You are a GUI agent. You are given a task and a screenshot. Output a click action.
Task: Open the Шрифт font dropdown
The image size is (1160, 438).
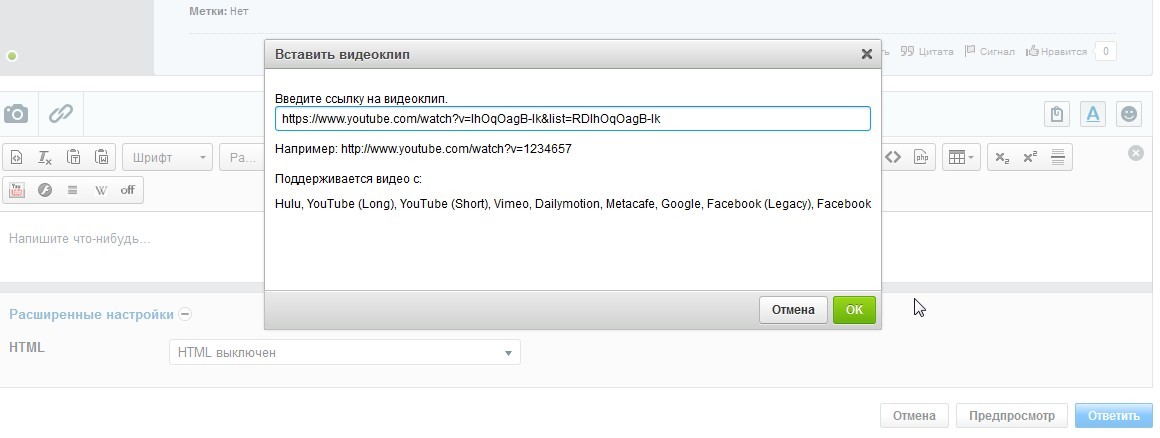[x=167, y=157]
